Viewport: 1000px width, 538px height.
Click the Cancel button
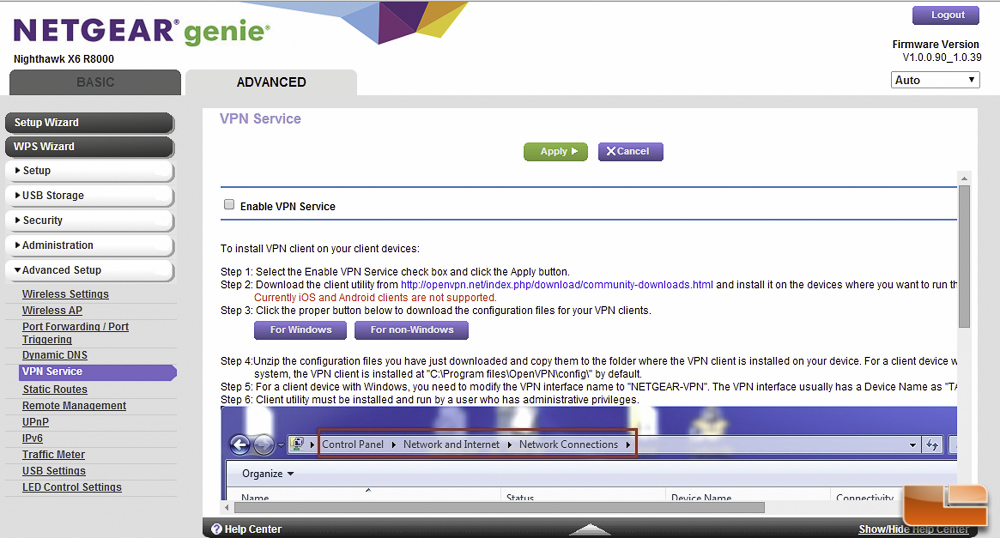(630, 152)
